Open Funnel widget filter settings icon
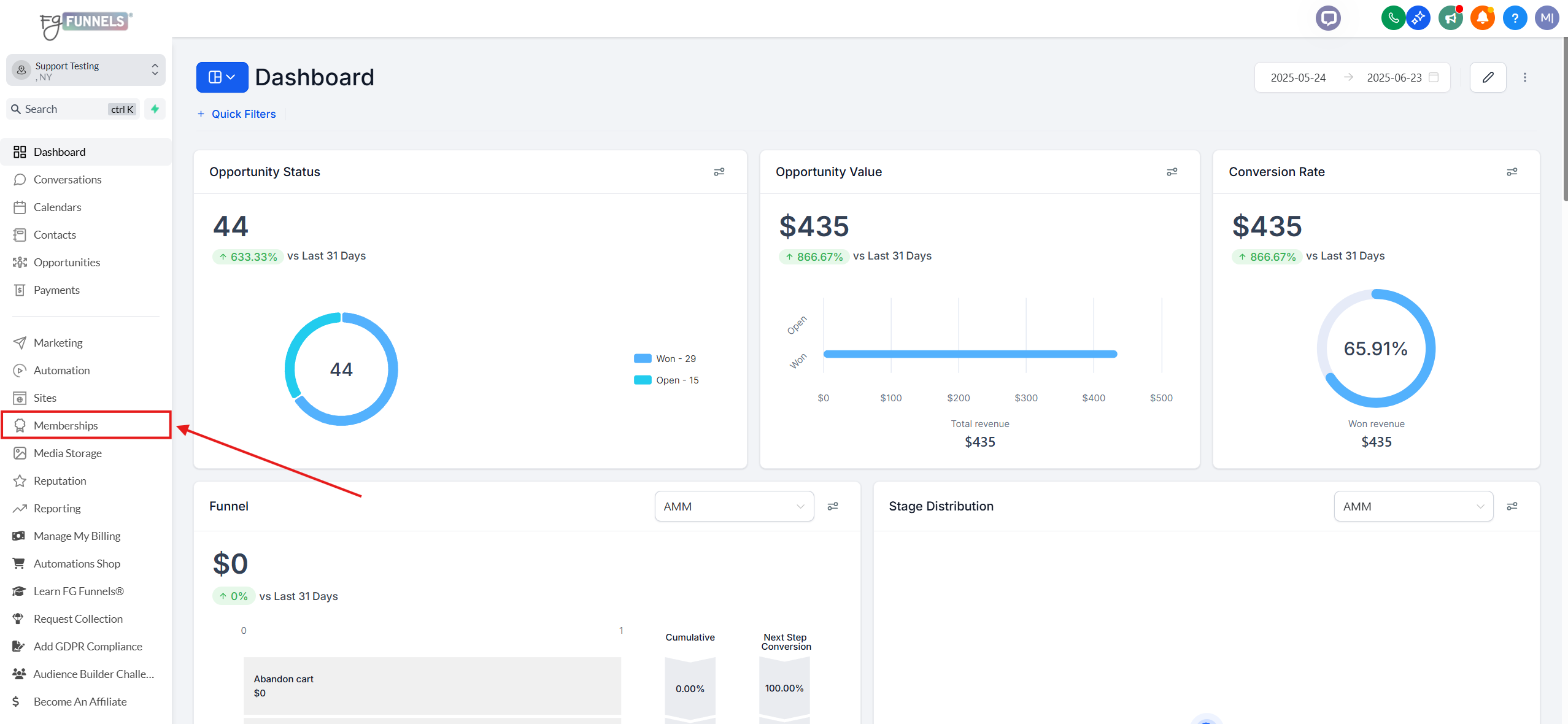This screenshot has width=1568, height=724. [833, 506]
